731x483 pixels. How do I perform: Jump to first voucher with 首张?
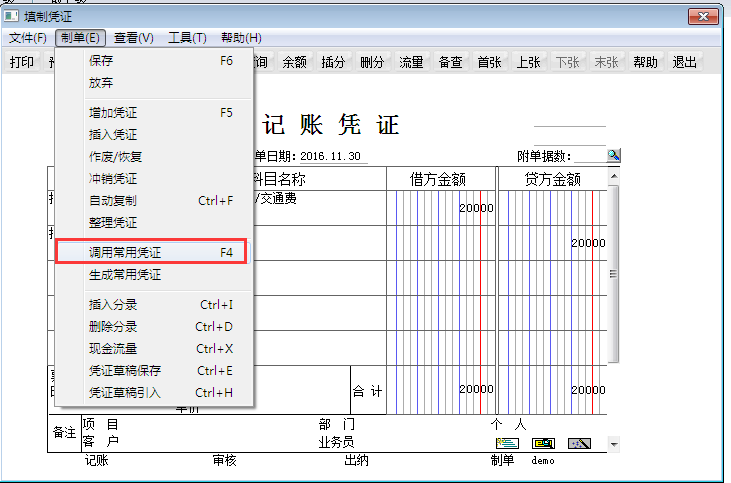[489, 62]
